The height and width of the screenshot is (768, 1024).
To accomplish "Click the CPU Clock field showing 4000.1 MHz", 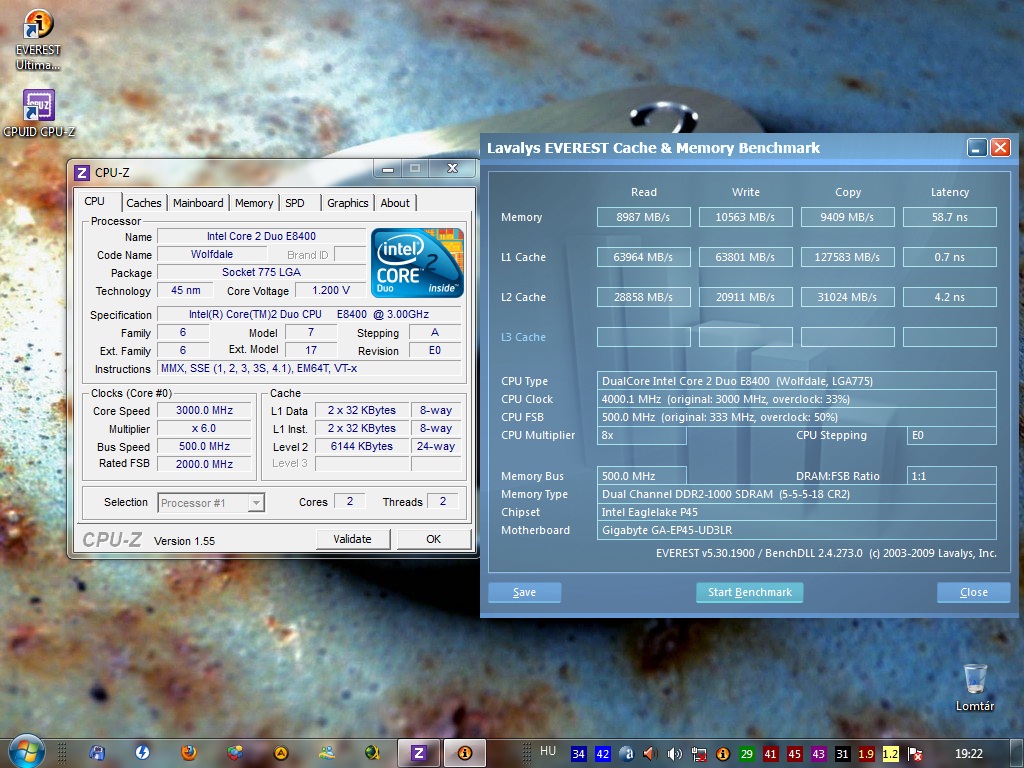I will click(x=797, y=399).
